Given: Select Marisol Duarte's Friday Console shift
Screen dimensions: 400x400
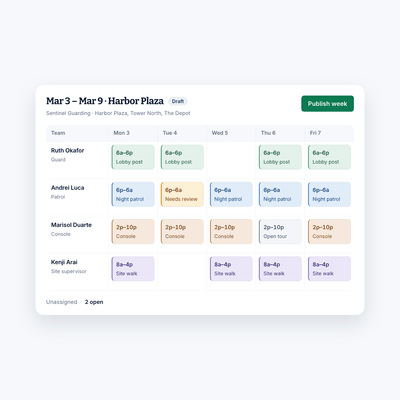Looking at the screenshot, I should click(x=329, y=231).
